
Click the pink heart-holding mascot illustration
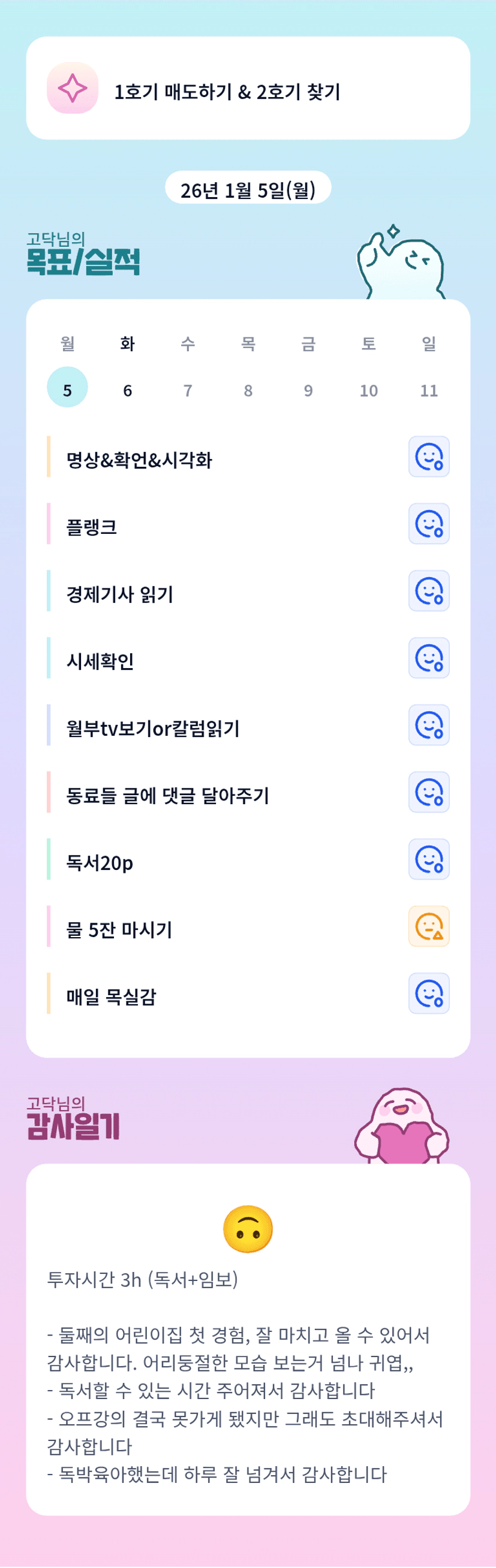402,1127
